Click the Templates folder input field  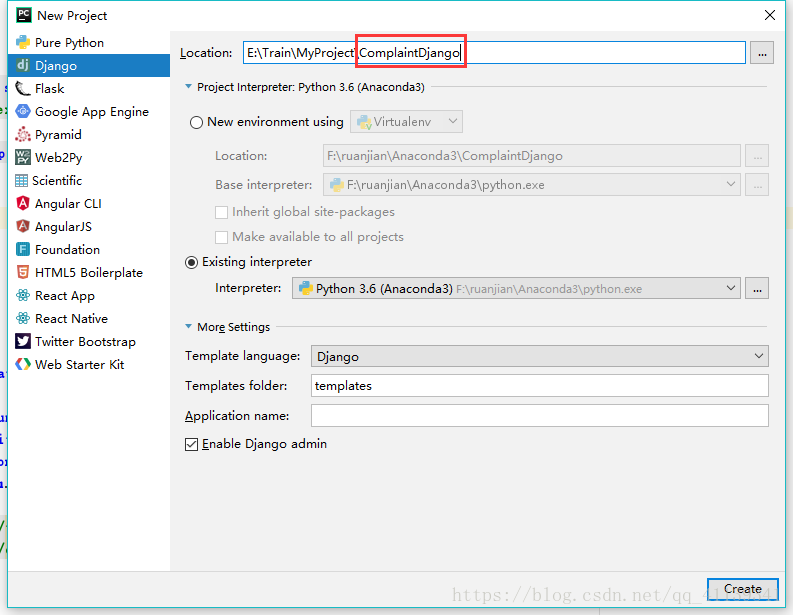540,385
